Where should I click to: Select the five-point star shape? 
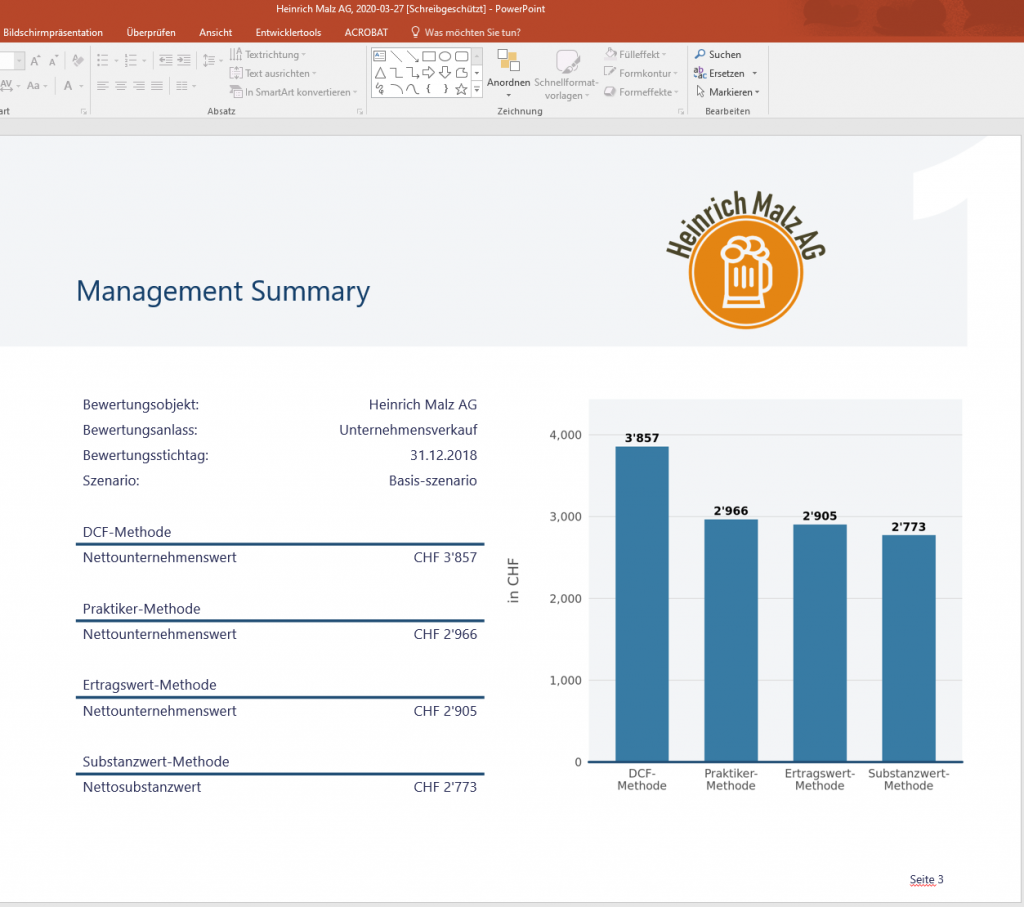[x=461, y=89]
